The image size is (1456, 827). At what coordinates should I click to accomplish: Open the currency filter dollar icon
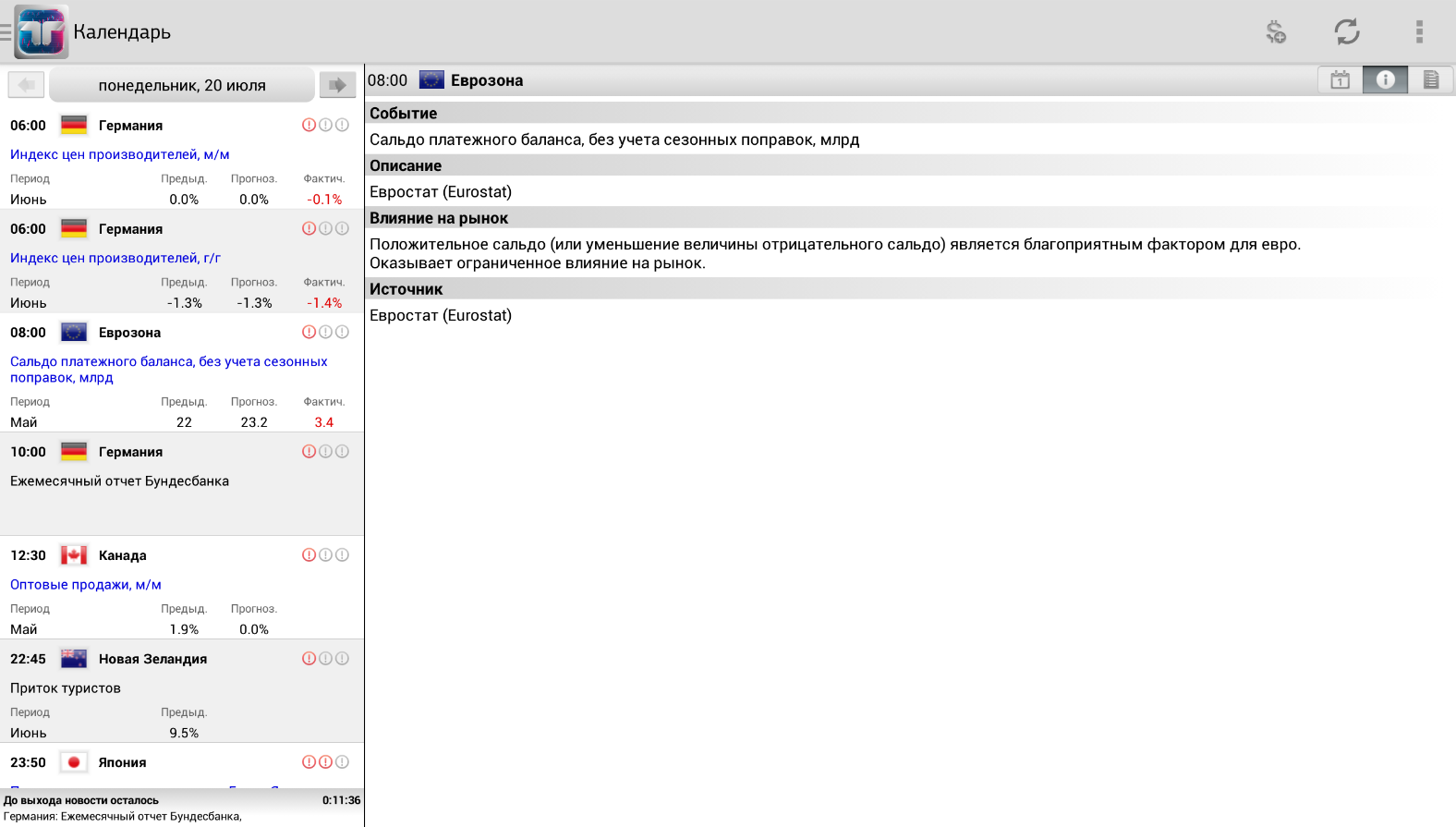tap(1276, 32)
